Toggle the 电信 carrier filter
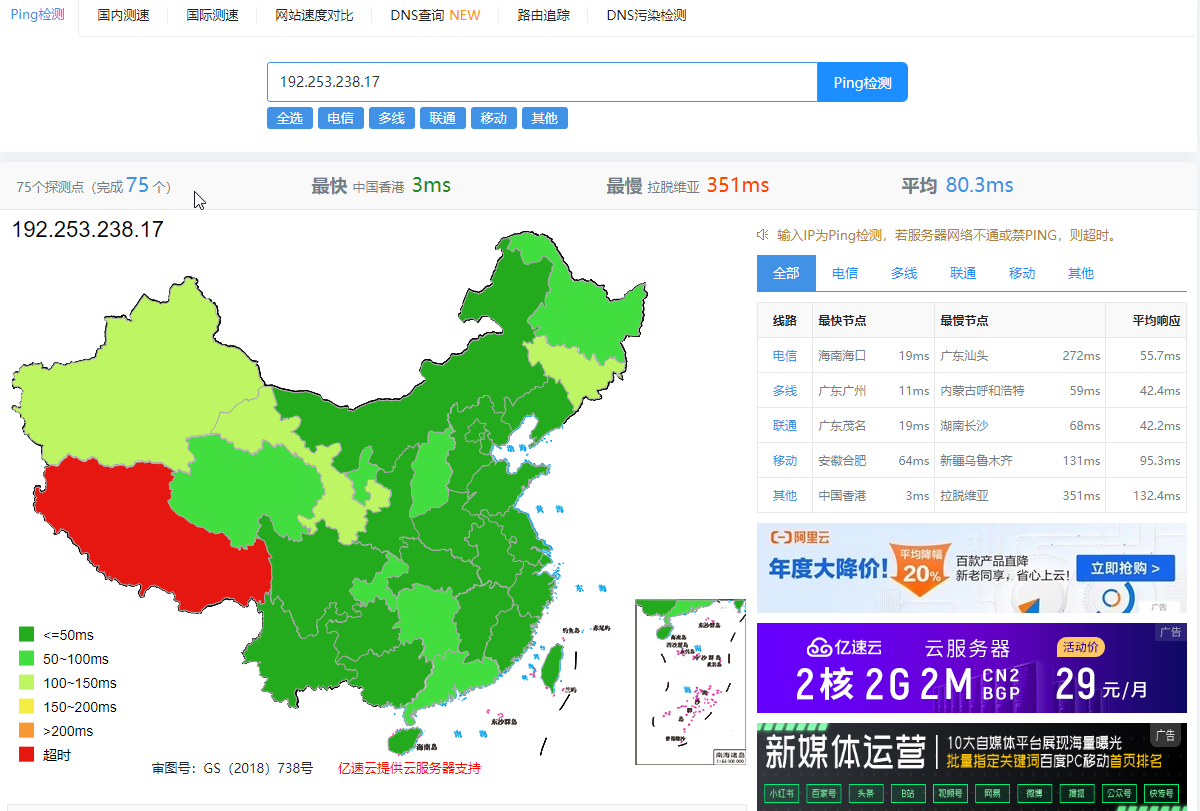Viewport: 1200px width, 811px height. [340, 118]
